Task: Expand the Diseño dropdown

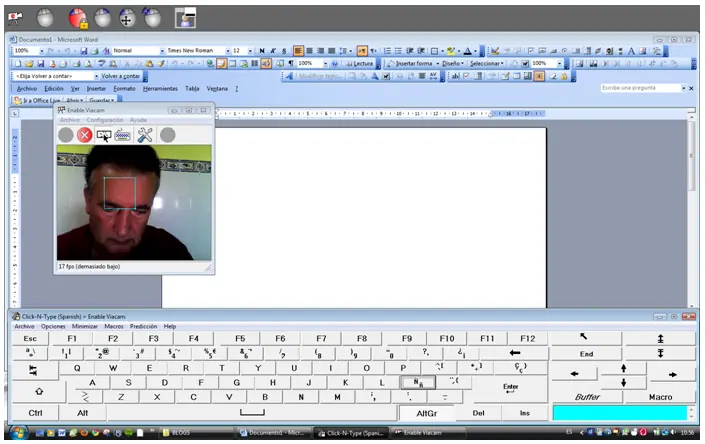Action: [453, 64]
